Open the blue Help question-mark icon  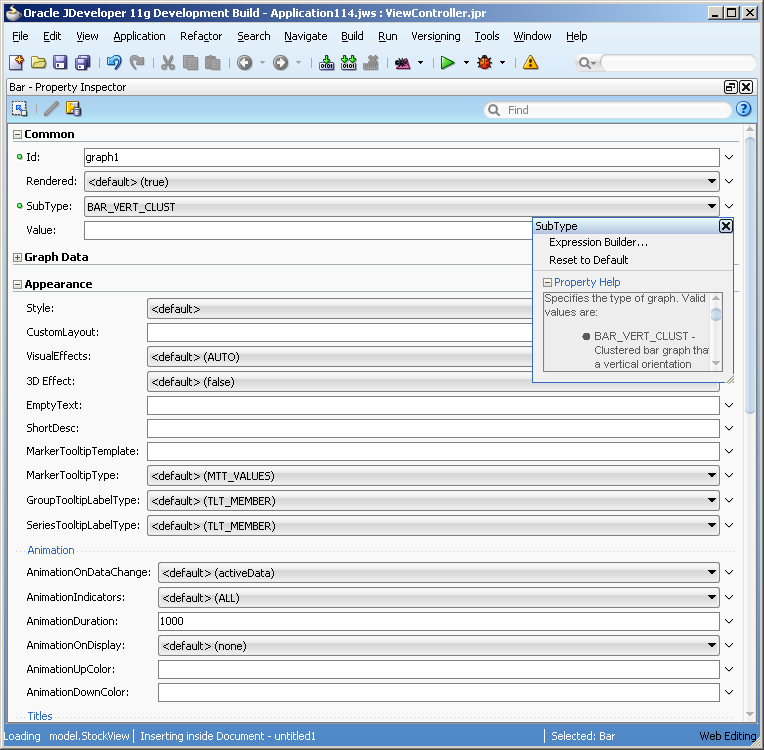click(744, 109)
